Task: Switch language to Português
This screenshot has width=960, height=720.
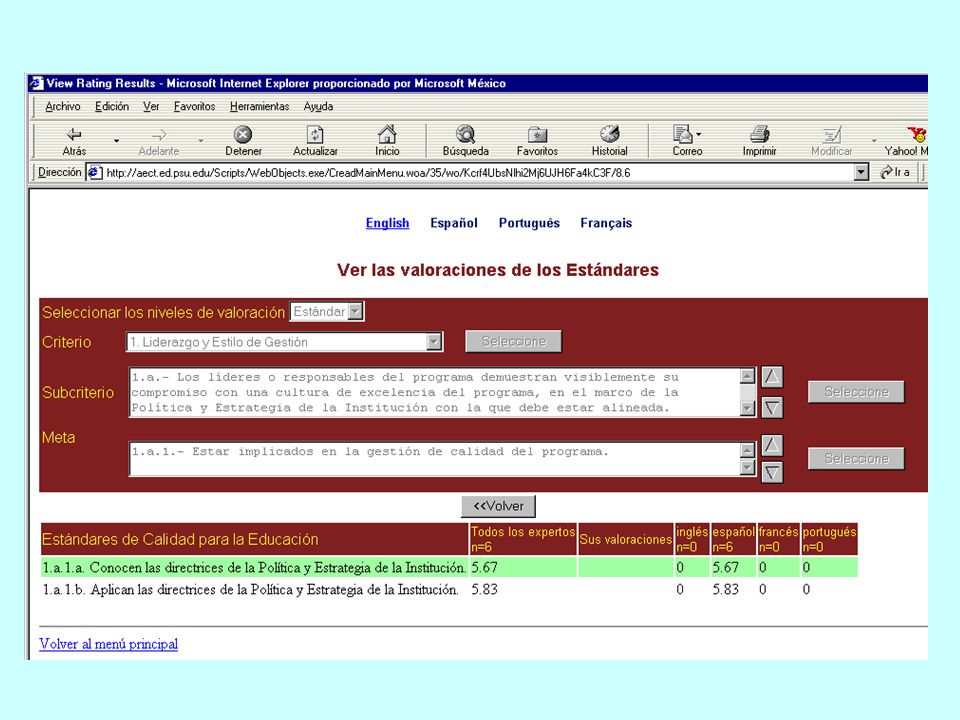Action: [529, 223]
